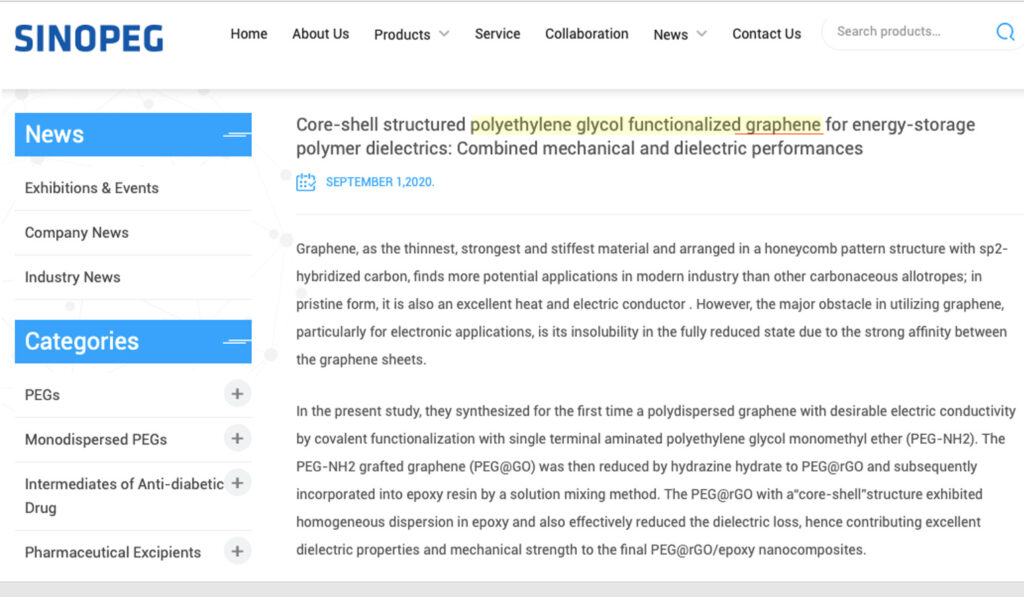Open the Collaboration page
1024x597 pixels.
click(587, 34)
